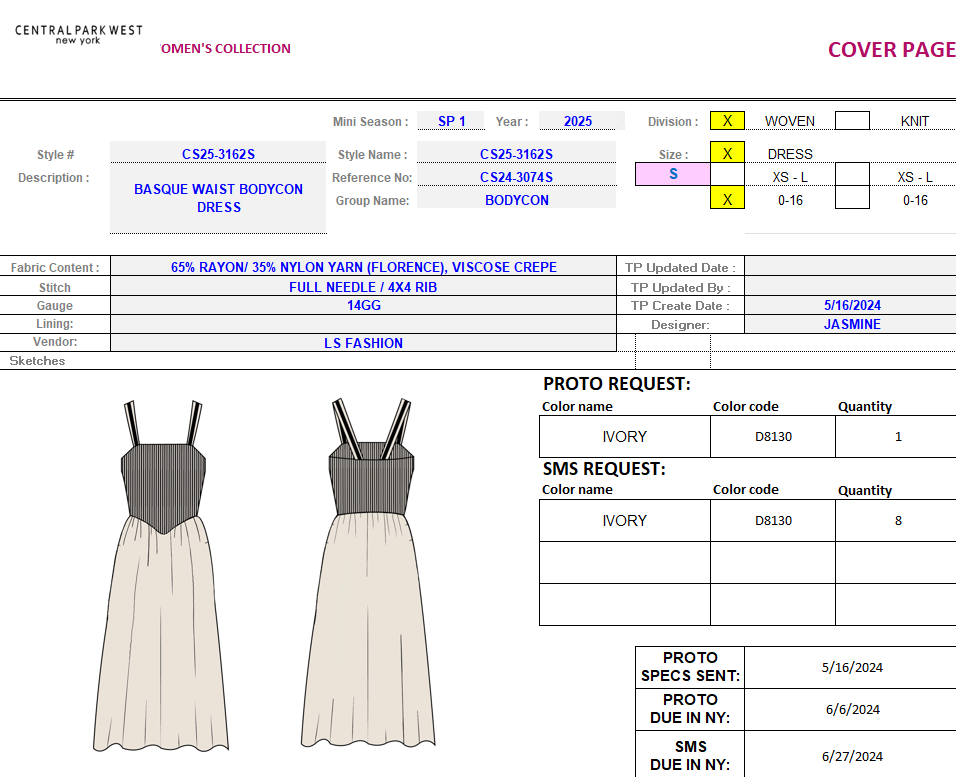
Task: Toggle the empty checkbox before second 0-16
Action: tap(852, 199)
